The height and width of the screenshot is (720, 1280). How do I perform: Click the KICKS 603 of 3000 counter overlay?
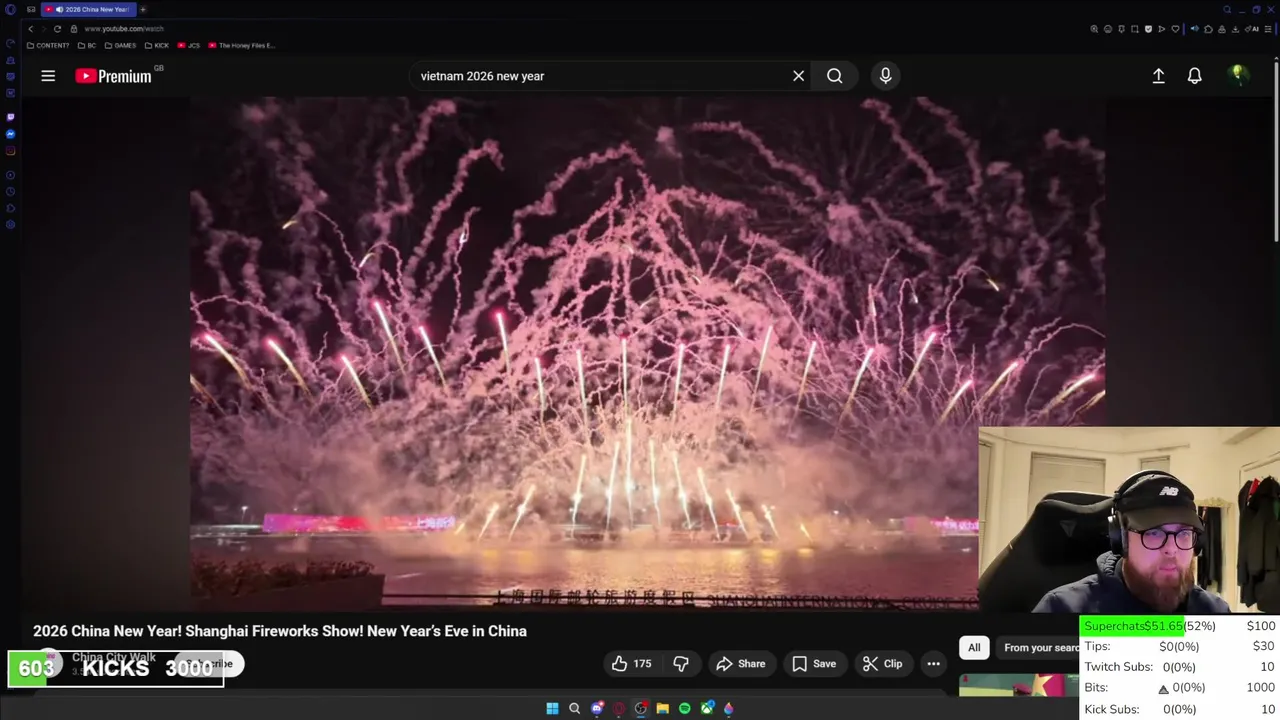tap(116, 669)
